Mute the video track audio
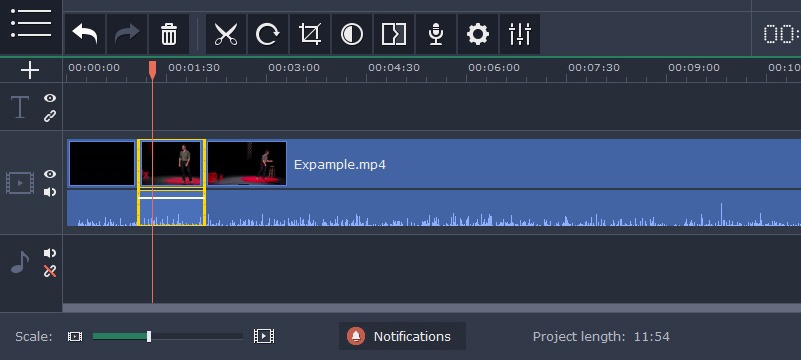The width and height of the screenshot is (801, 360). click(50, 192)
